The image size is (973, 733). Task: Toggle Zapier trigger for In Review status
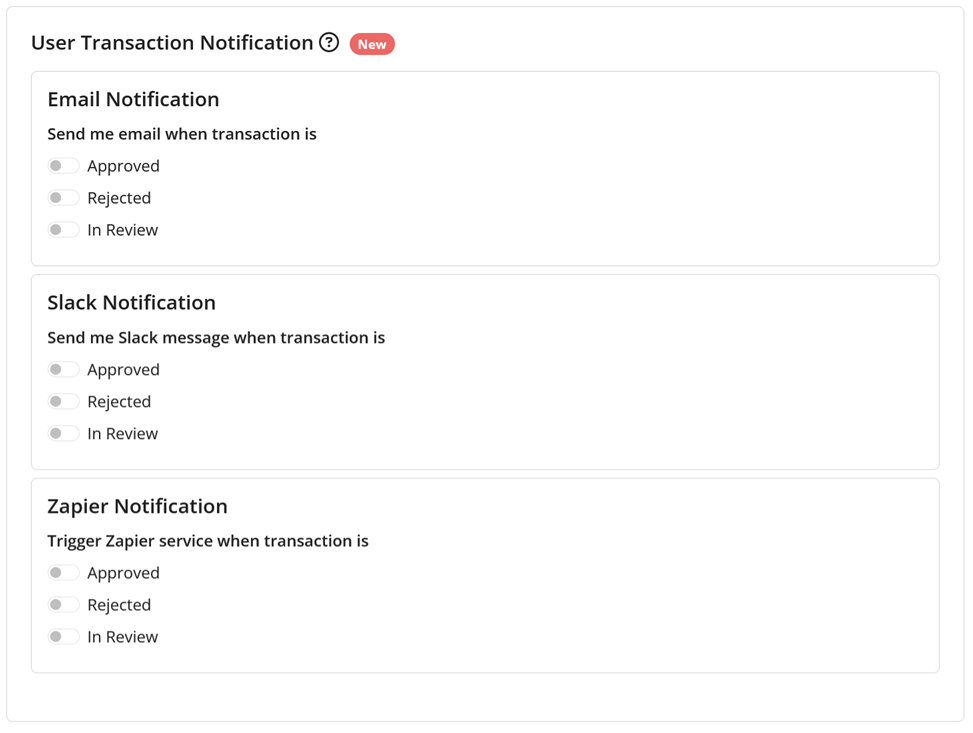tap(63, 636)
